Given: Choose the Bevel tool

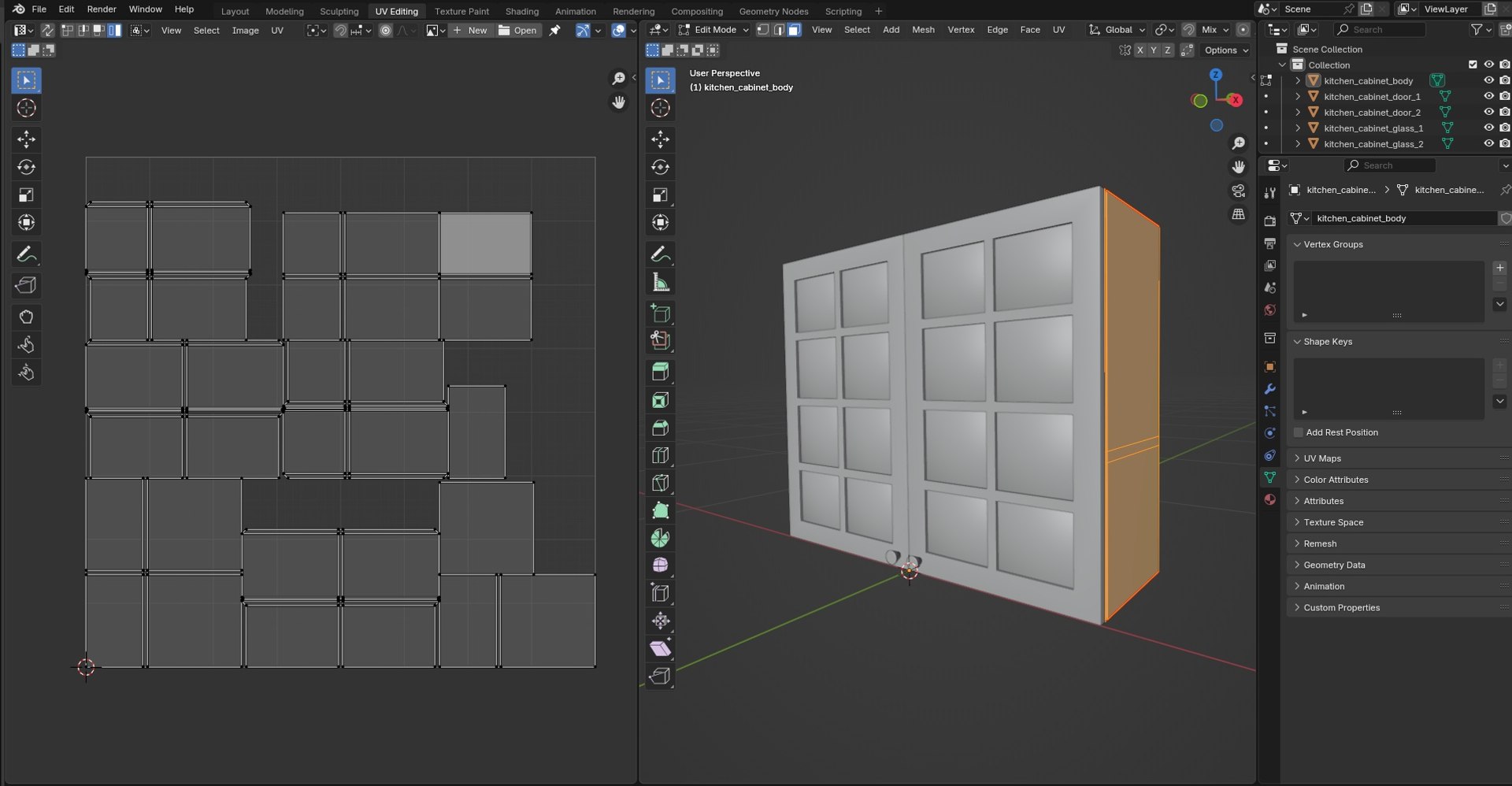Looking at the screenshot, I should click(x=660, y=428).
